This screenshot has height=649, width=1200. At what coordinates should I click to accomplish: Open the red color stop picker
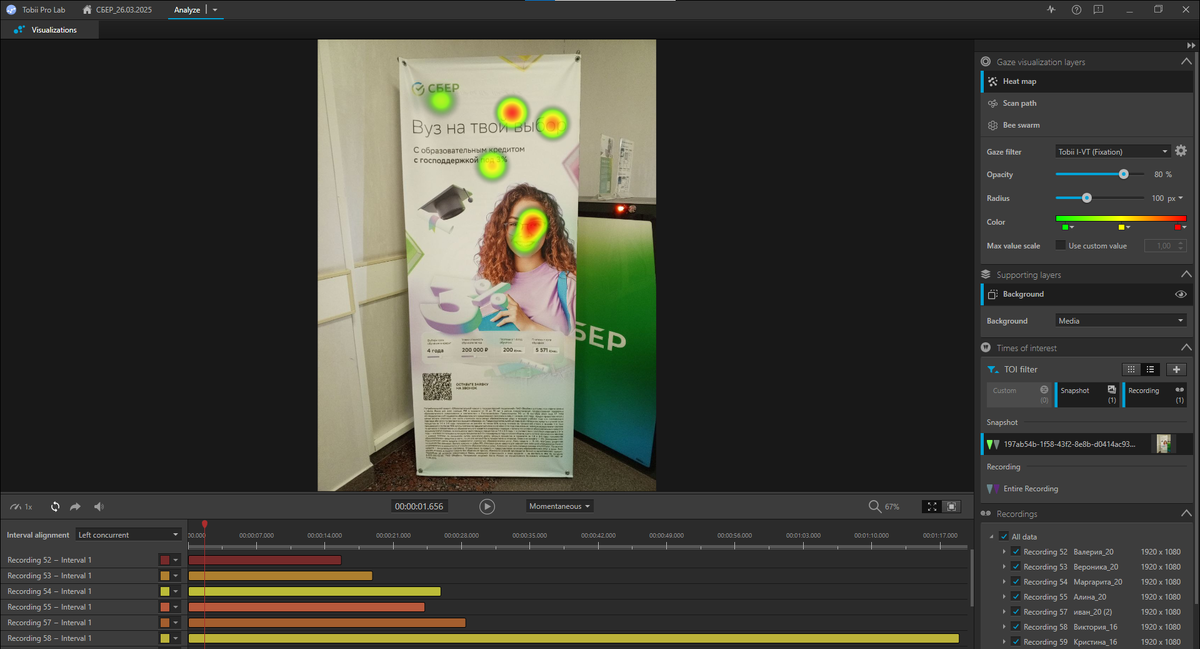pyautogui.click(x=1180, y=228)
